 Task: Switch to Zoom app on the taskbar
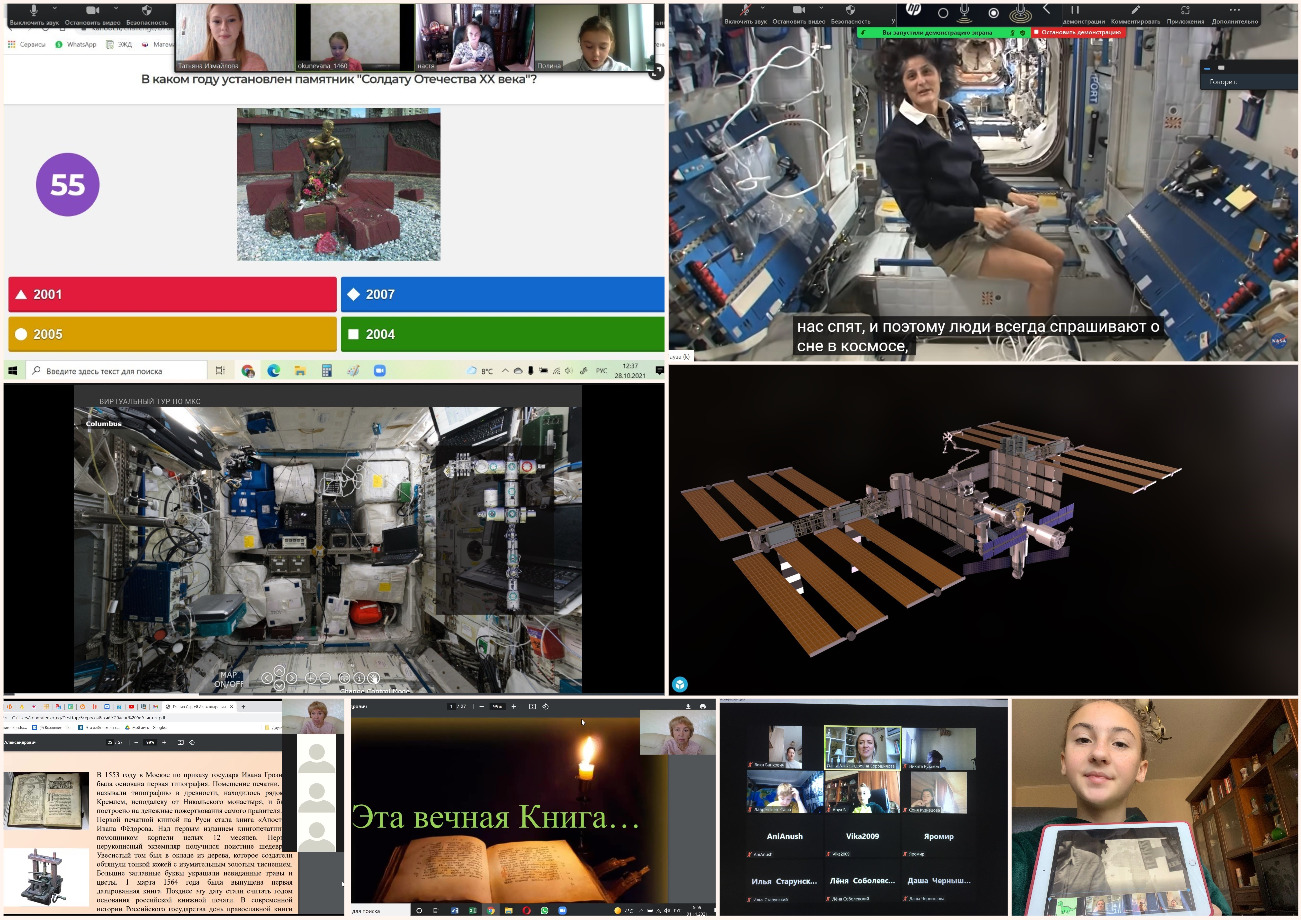click(x=379, y=370)
